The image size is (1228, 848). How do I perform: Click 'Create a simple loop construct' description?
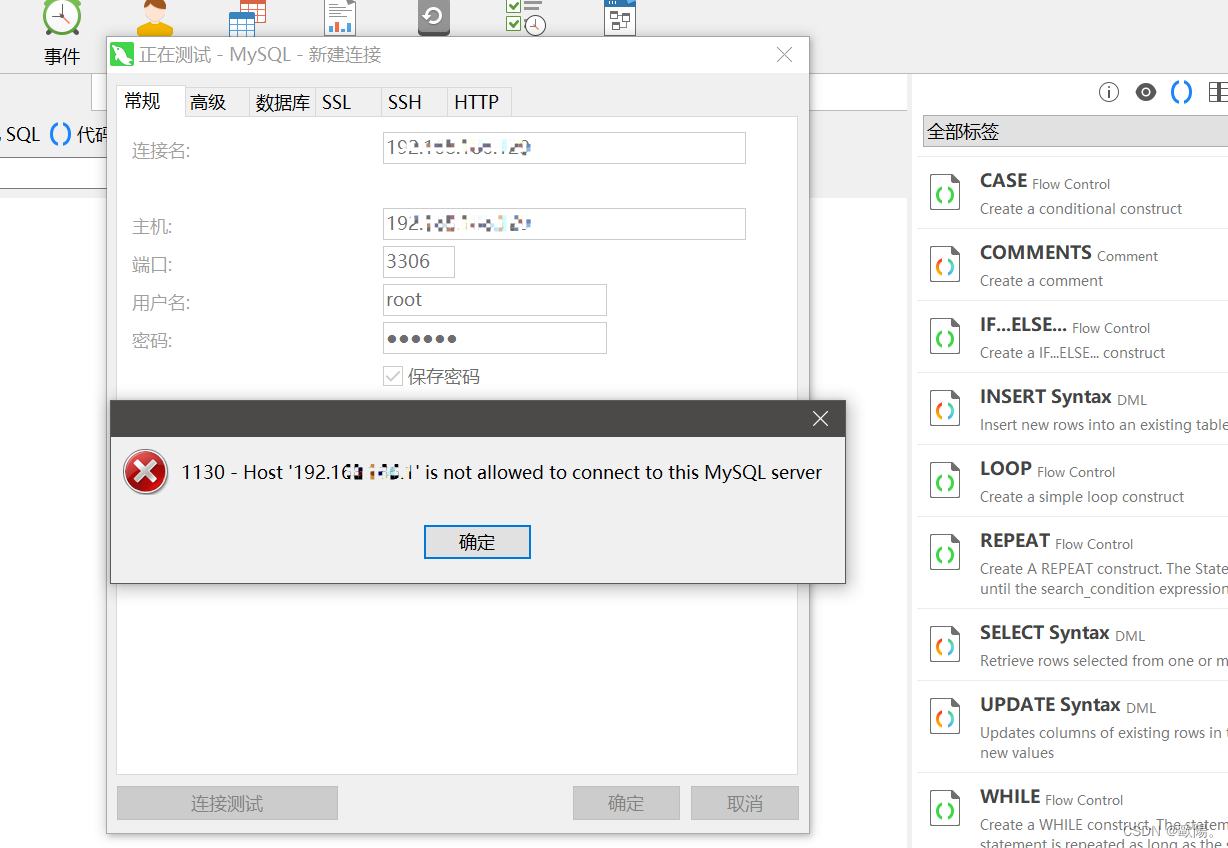[1082, 497]
